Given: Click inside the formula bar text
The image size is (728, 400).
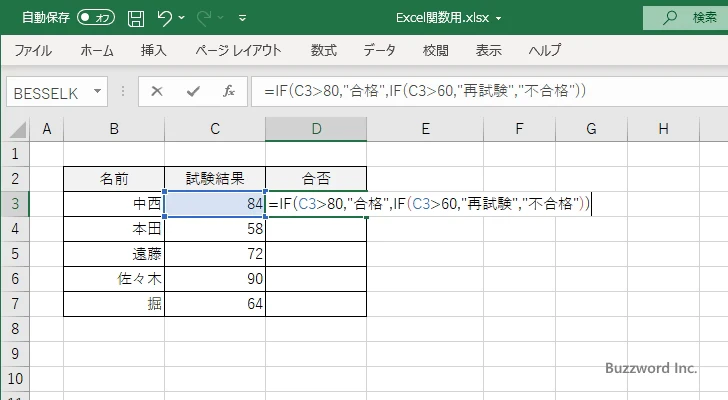Looking at the screenshot, I should click(425, 91).
